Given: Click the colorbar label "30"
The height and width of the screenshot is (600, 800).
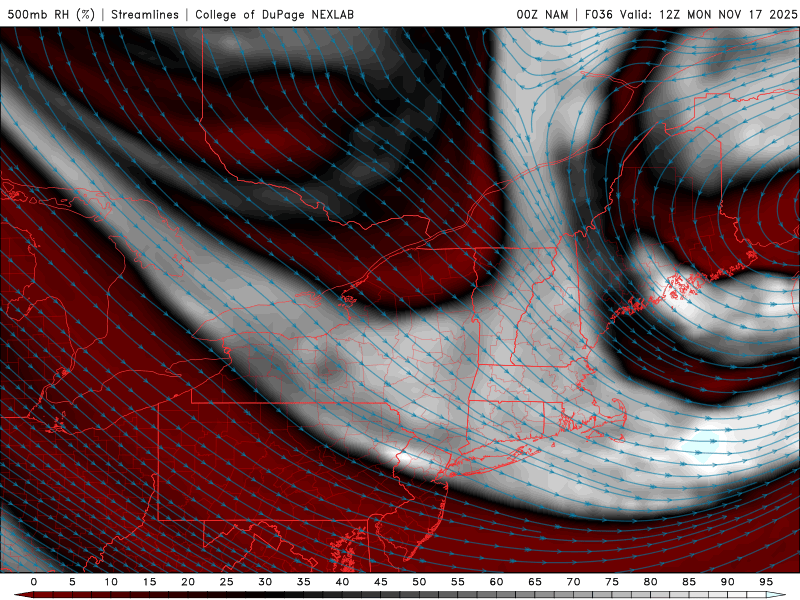Looking at the screenshot, I should click(265, 582).
